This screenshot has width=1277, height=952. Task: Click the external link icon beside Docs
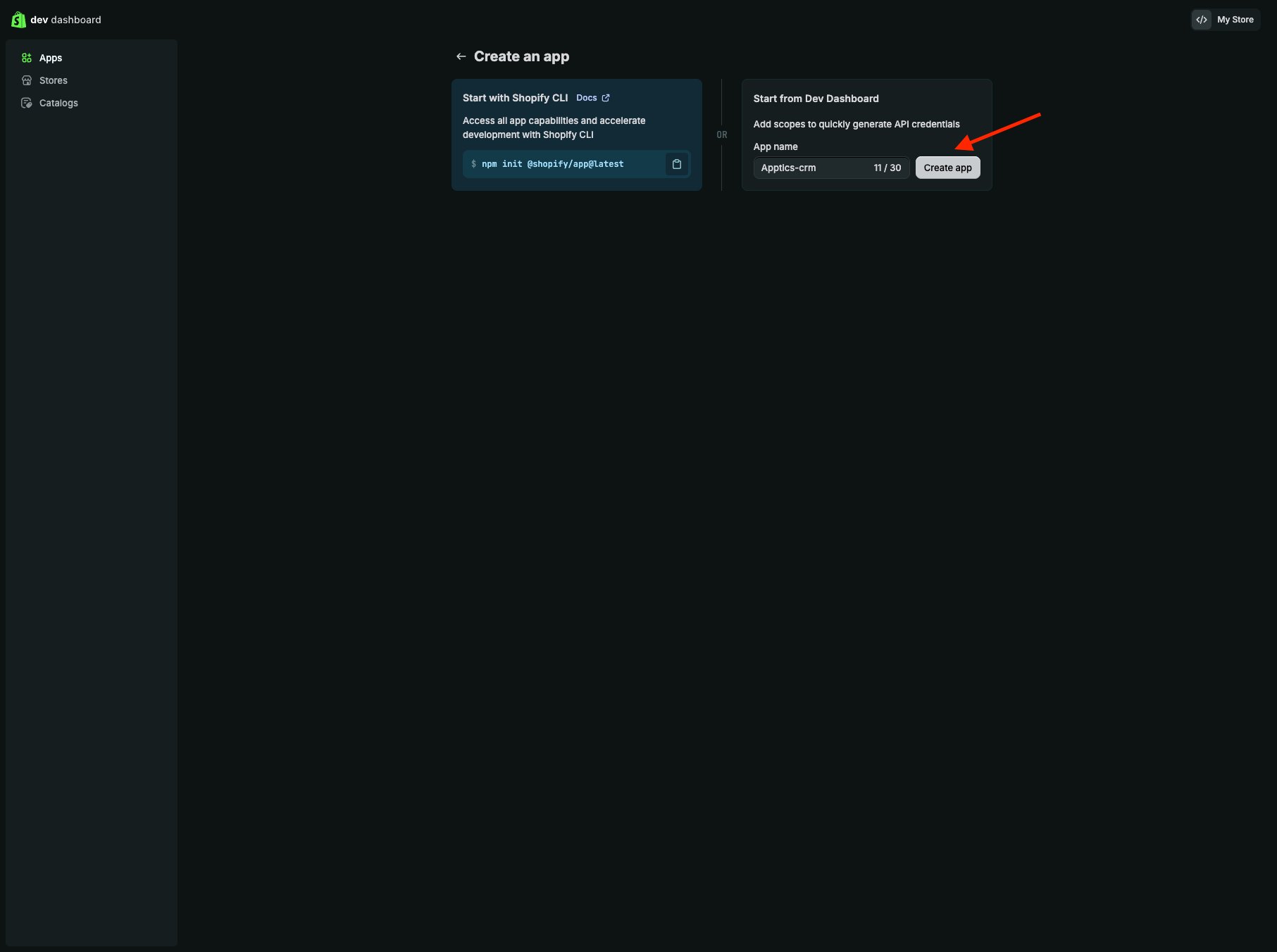[606, 98]
